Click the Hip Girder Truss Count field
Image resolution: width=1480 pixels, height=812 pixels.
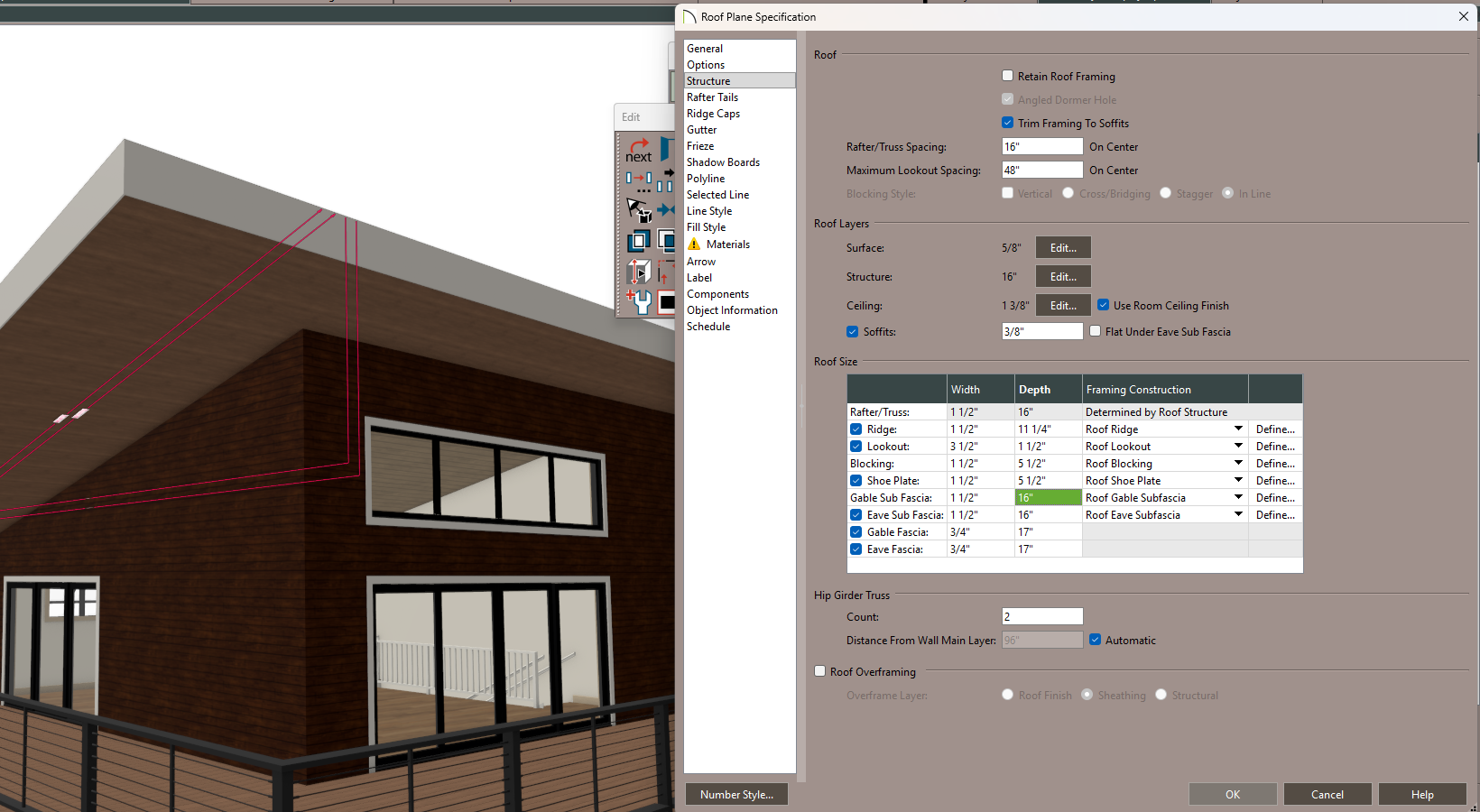tap(1041, 617)
